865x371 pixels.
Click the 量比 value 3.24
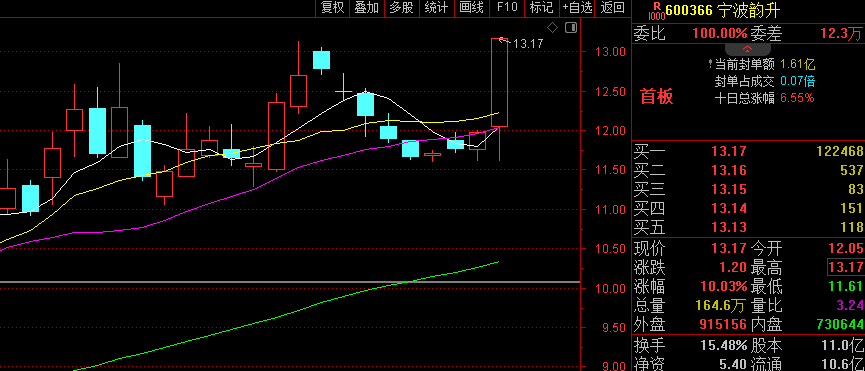850,305
